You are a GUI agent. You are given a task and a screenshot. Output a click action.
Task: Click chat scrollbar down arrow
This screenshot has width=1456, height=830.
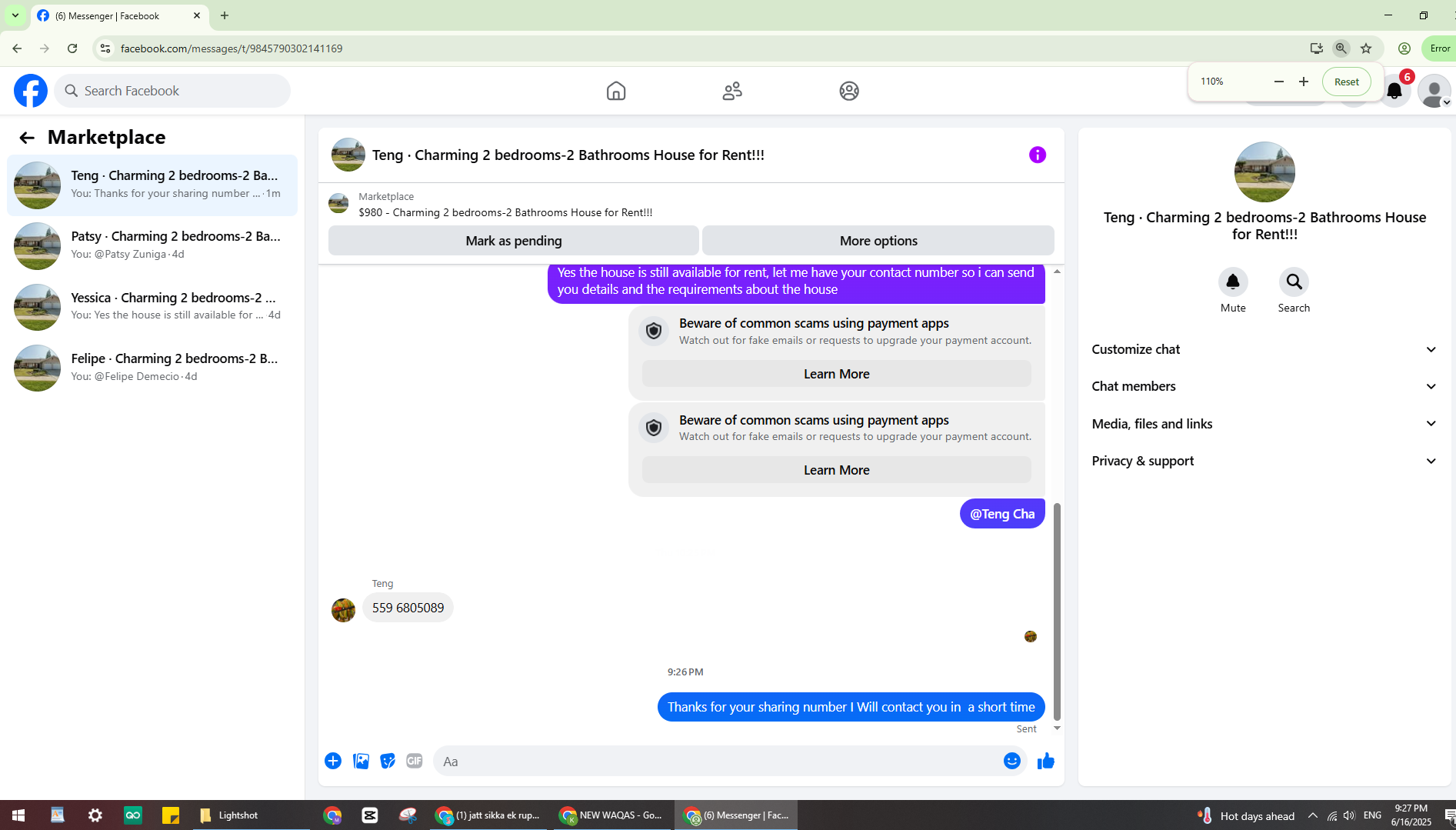[x=1057, y=728]
